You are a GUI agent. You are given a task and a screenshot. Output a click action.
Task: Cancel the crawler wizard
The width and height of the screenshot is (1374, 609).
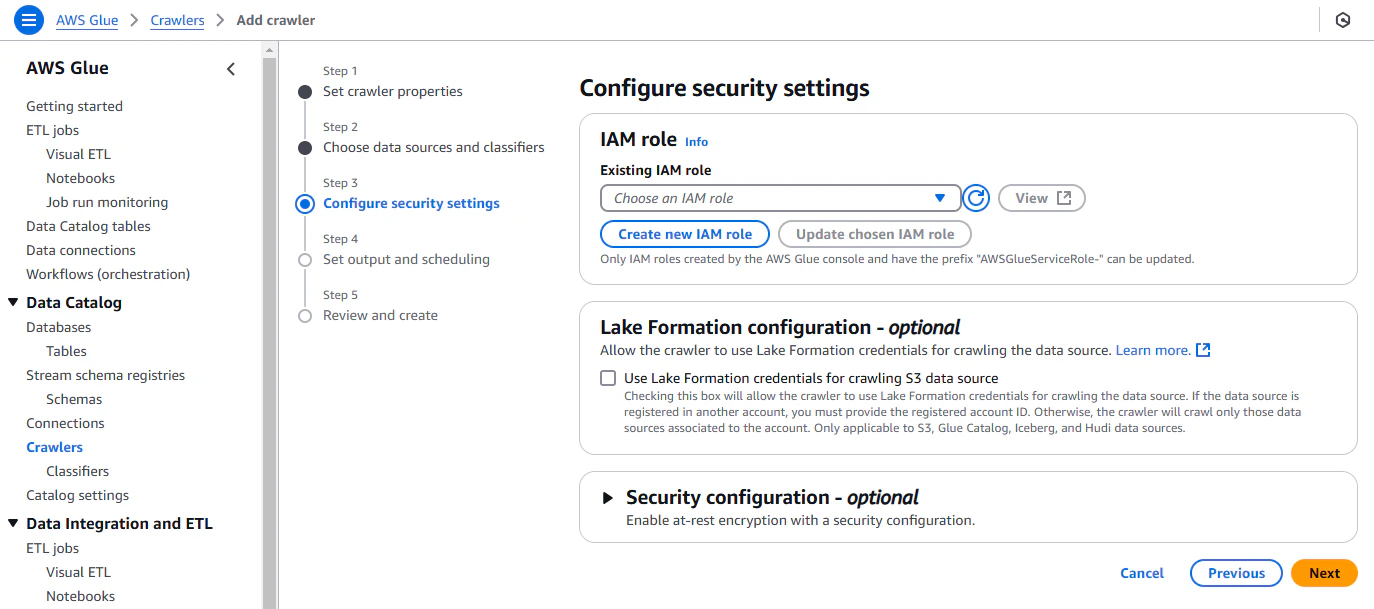(x=1142, y=573)
